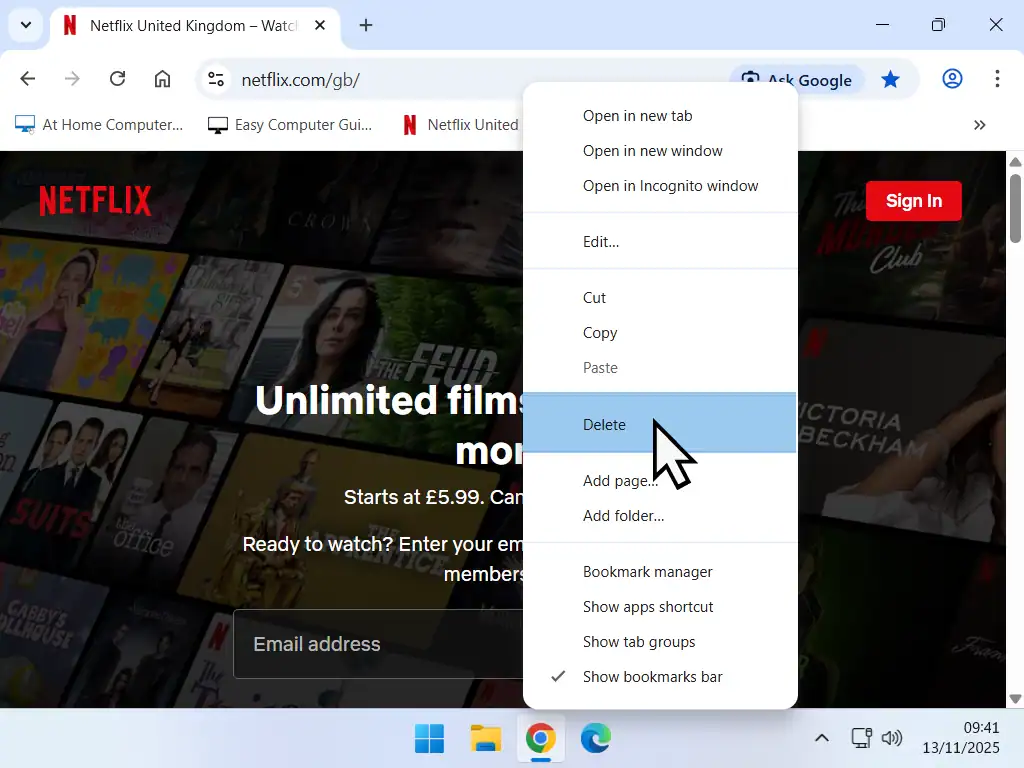Screen dimensions: 1024x768
Task: Click the home icon in the toolbar
Action: click(162, 78)
